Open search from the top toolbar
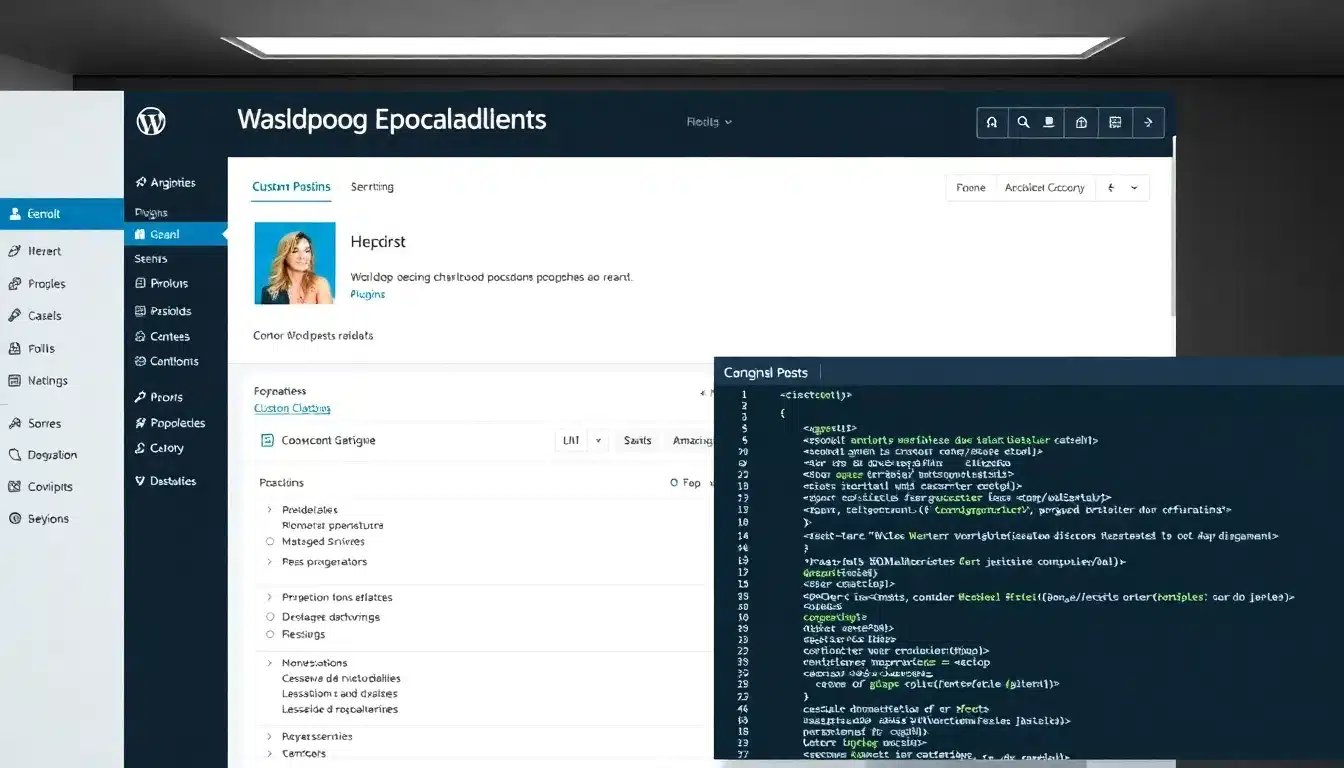This screenshot has height=768, width=1344. [1023, 122]
